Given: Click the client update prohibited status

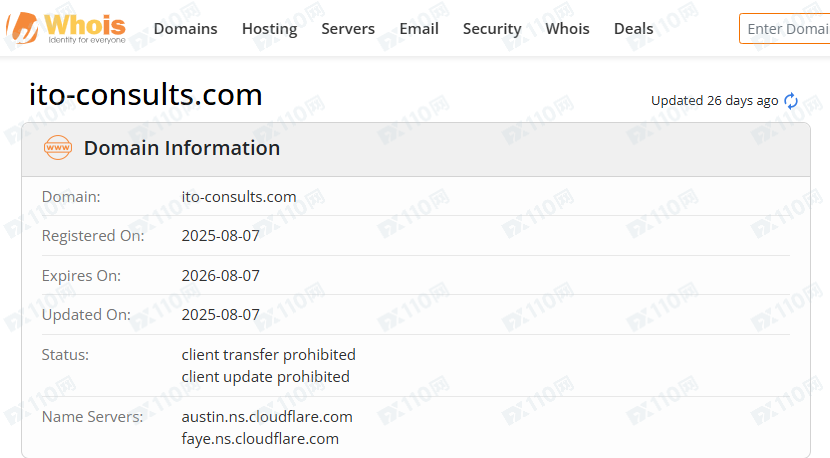Looking at the screenshot, I should (265, 377).
